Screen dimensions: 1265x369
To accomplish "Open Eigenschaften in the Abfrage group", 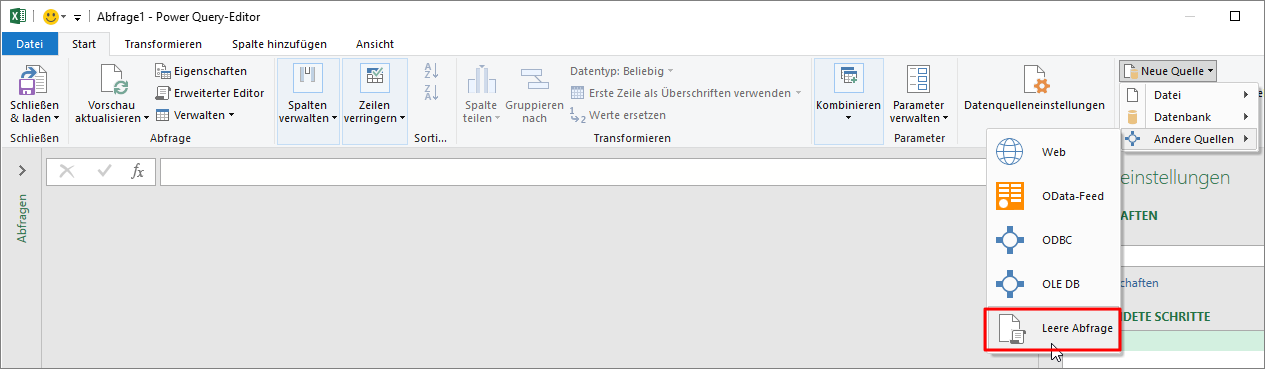I will (201, 71).
